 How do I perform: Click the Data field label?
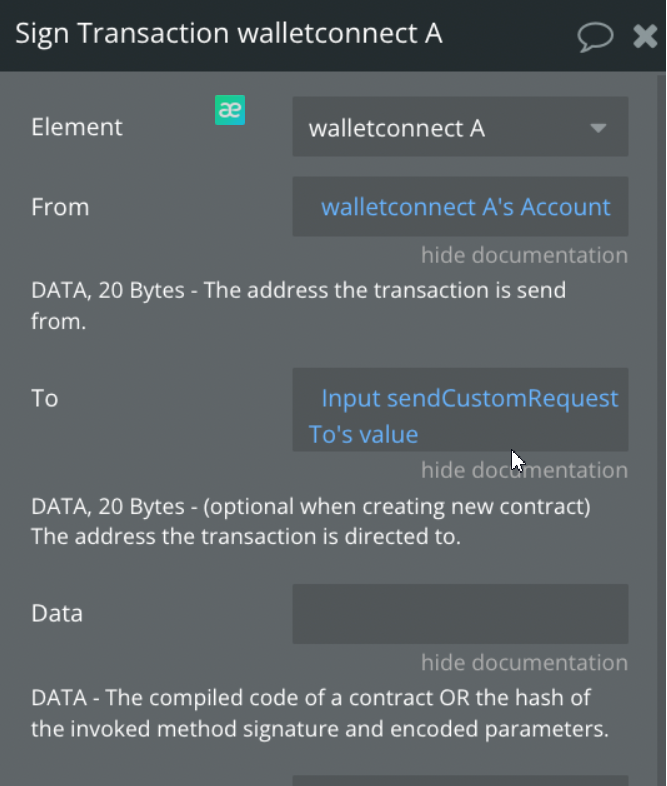(57, 613)
